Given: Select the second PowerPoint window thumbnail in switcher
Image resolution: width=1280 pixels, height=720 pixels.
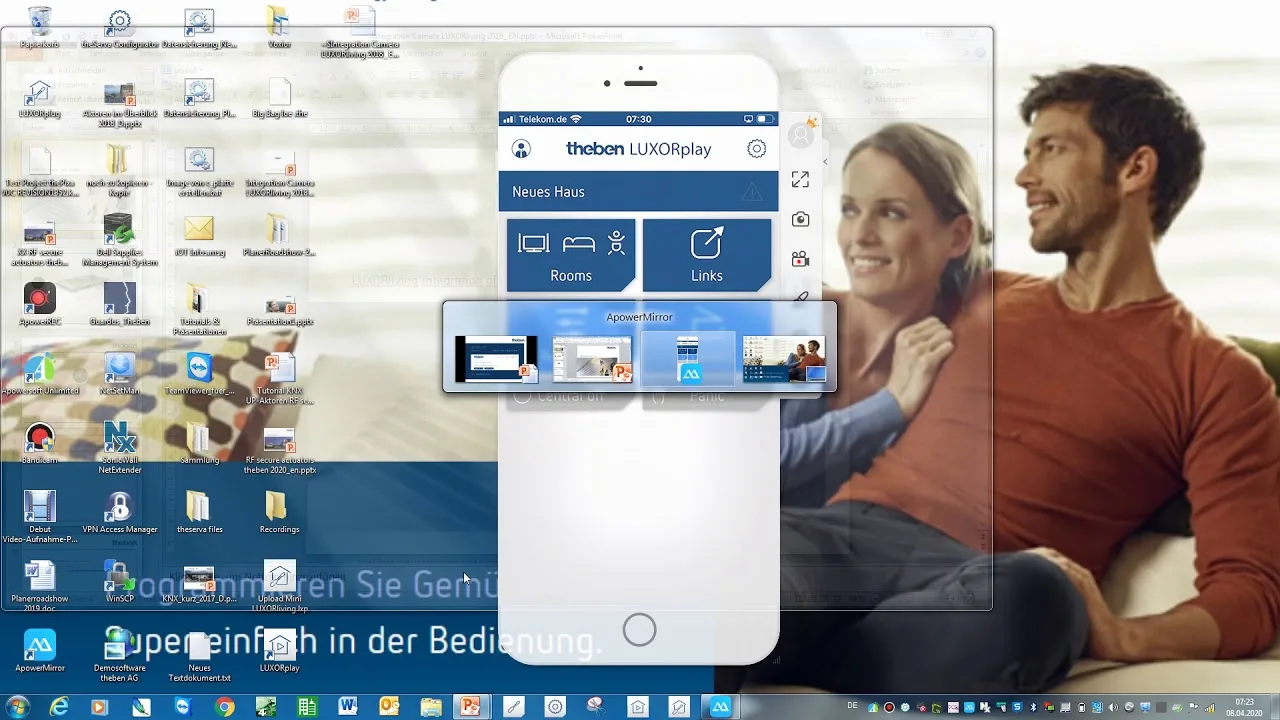Looking at the screenshot, I should 592,359.
